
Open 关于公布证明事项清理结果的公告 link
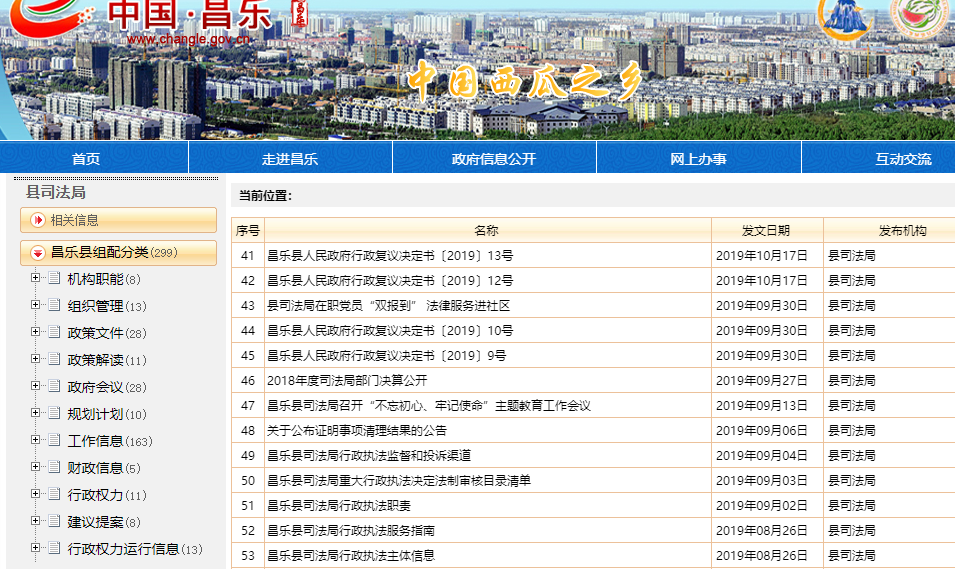356,430
